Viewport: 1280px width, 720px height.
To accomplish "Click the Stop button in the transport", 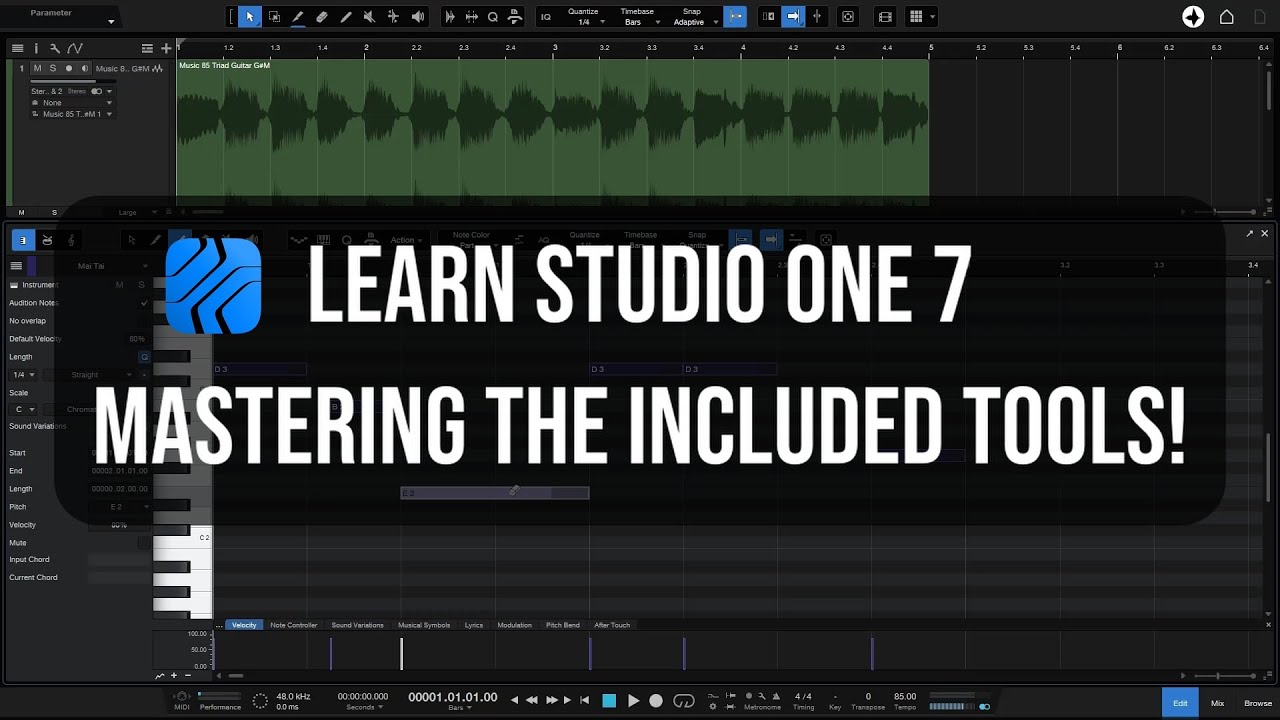I will tap(609, 701).
